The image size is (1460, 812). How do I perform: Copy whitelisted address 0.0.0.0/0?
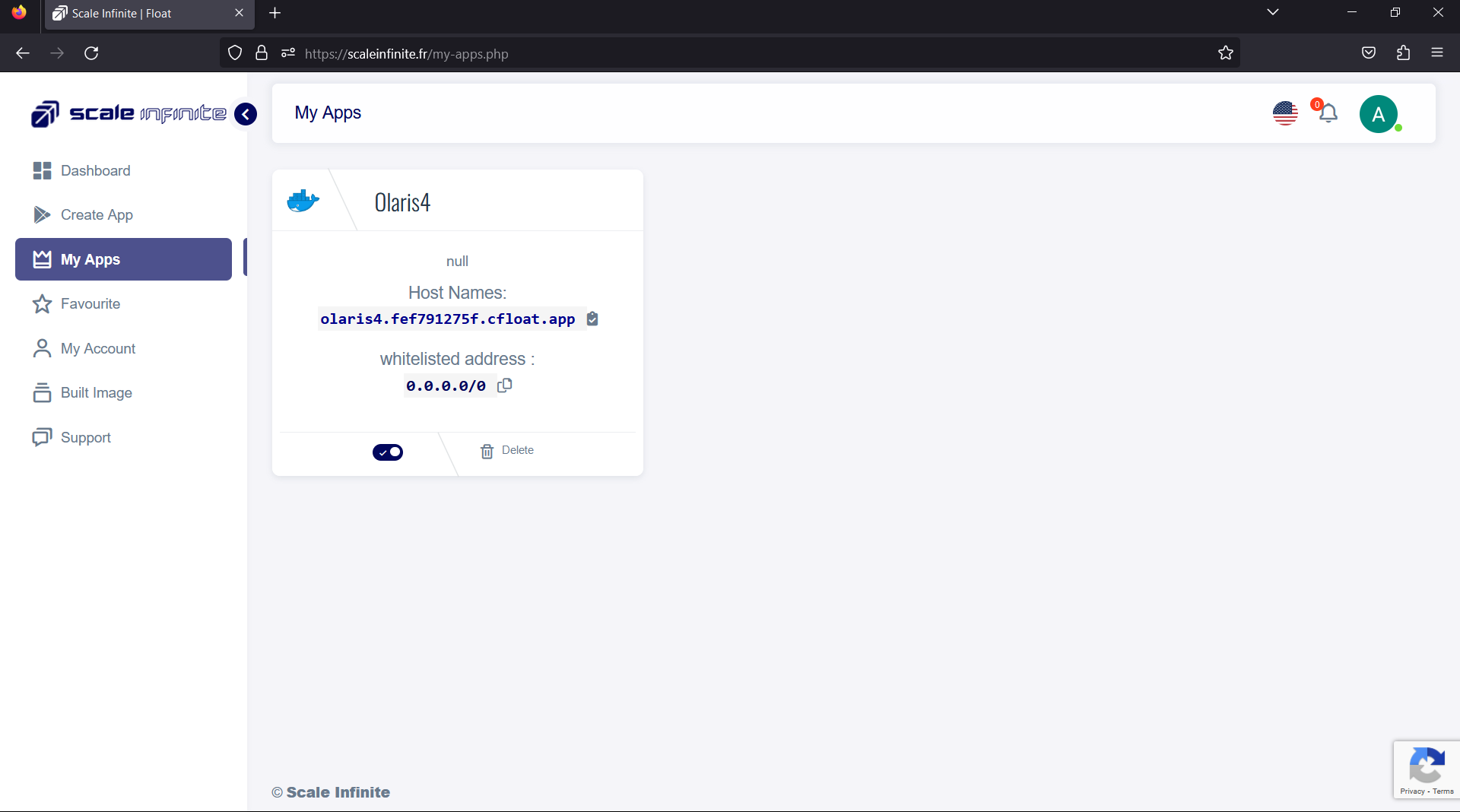coord(505,385)
